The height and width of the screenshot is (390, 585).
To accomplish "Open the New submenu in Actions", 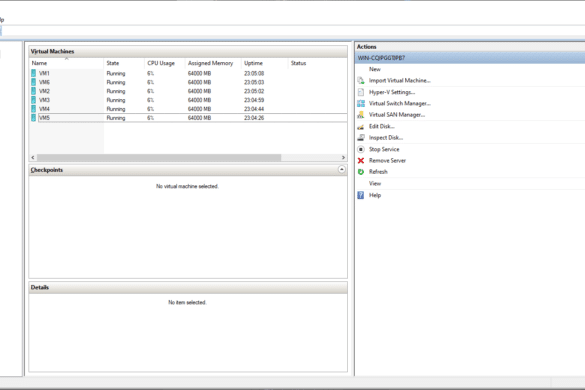I will 375,69.
